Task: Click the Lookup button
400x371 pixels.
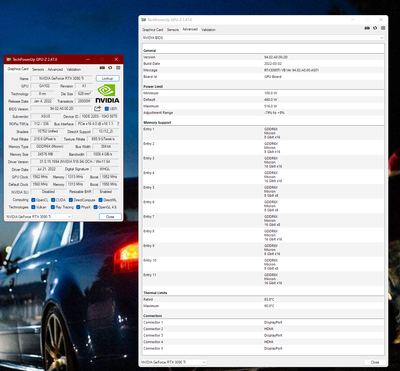Action: tap(107, 78)
